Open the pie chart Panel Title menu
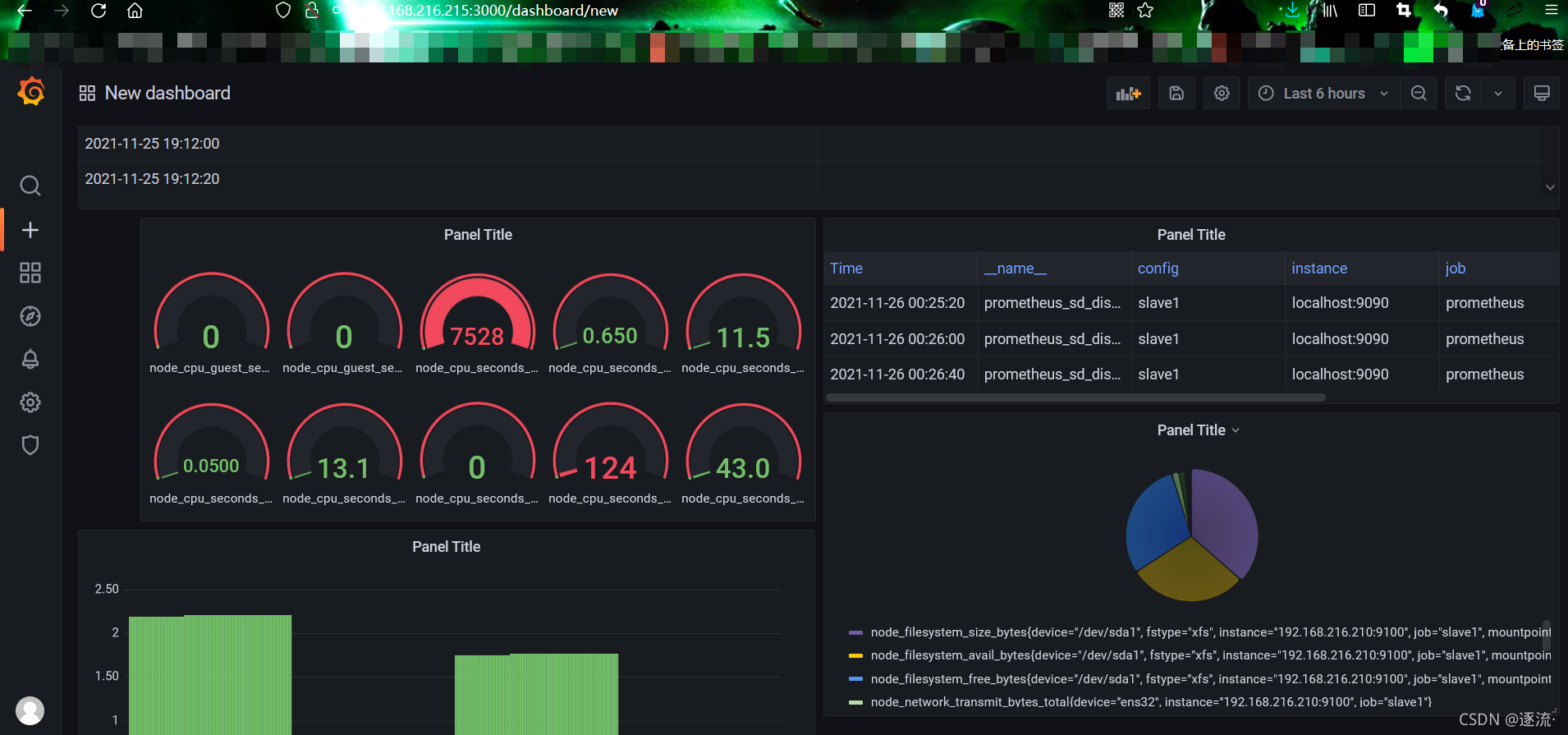The image size is (1568, 735). click(1198, 430)
